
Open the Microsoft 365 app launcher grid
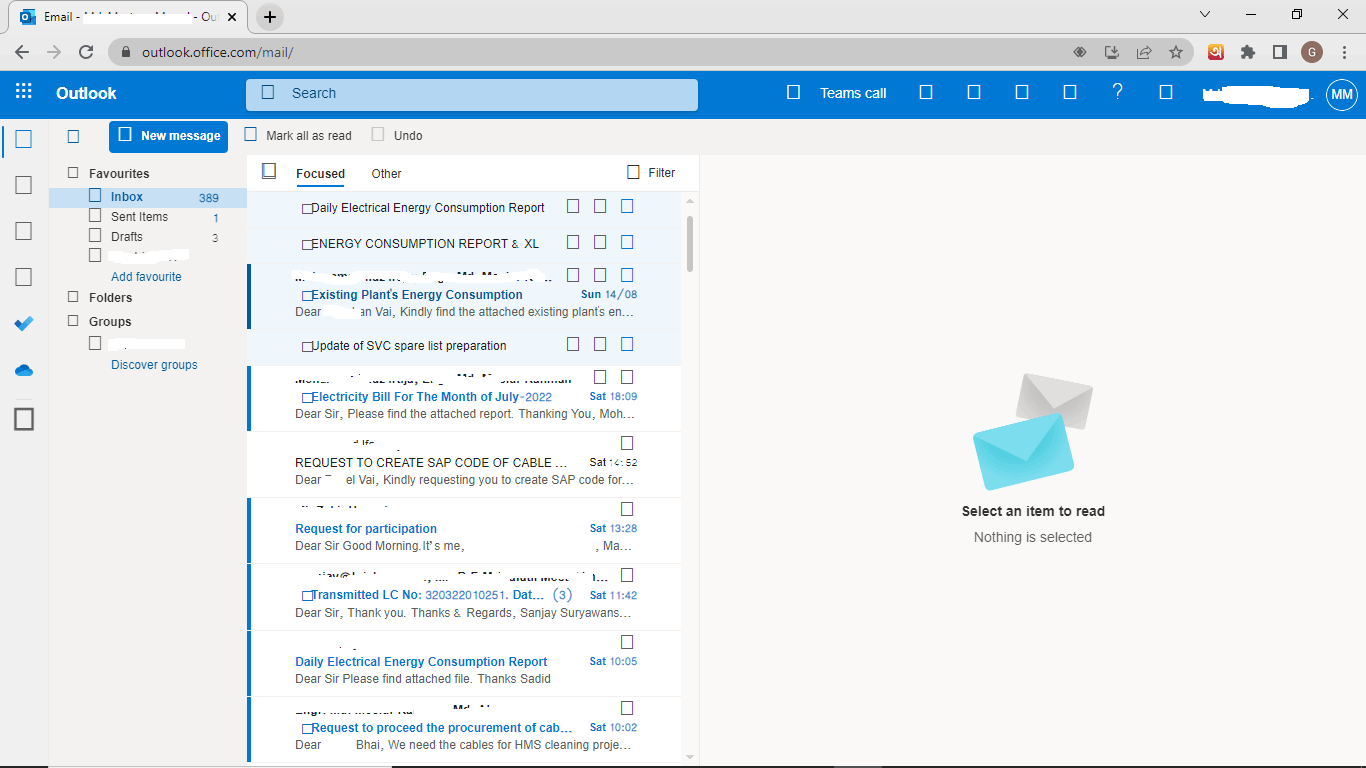(24, 92)
